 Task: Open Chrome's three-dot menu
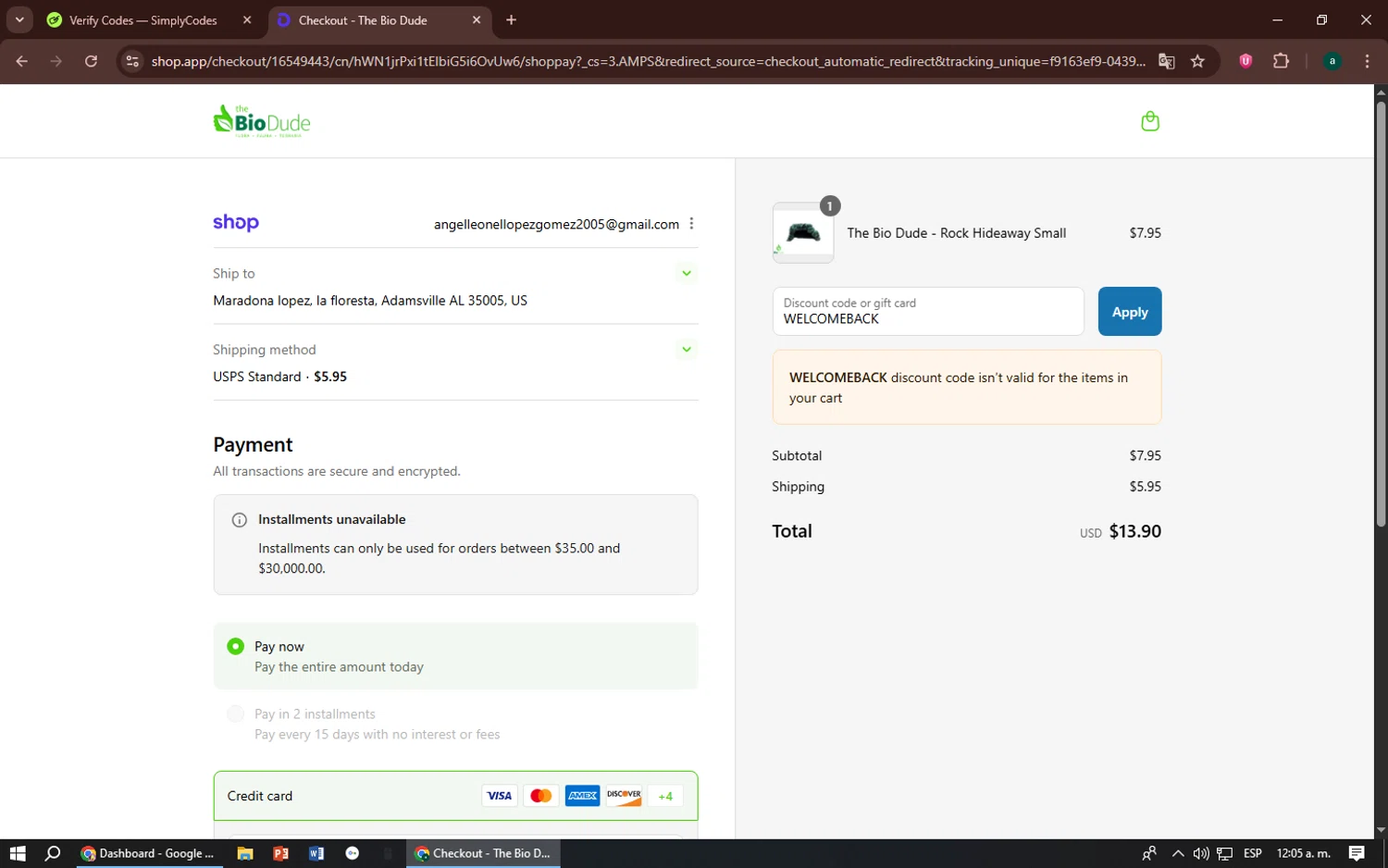(x=1367, y=61)
